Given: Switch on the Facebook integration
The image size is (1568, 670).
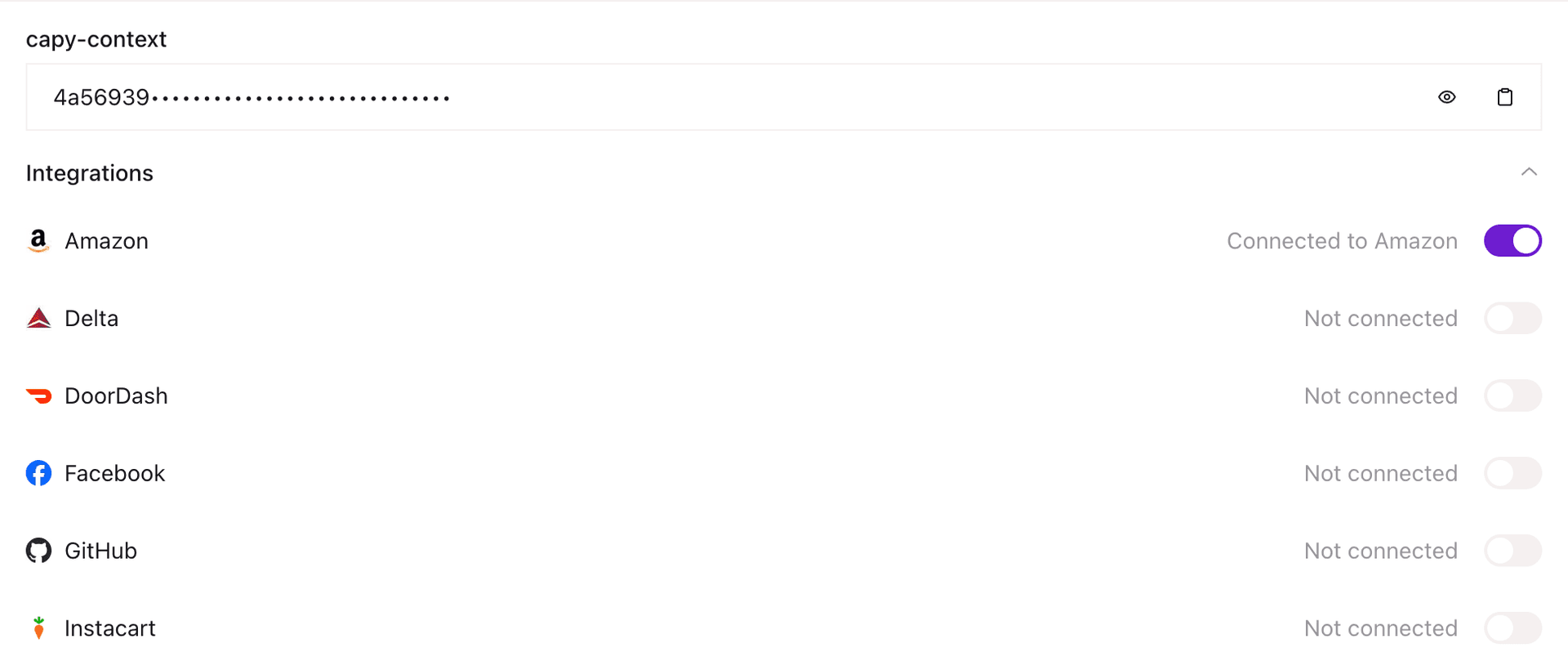Looking at the screenshot, I should coord(1512,473).
